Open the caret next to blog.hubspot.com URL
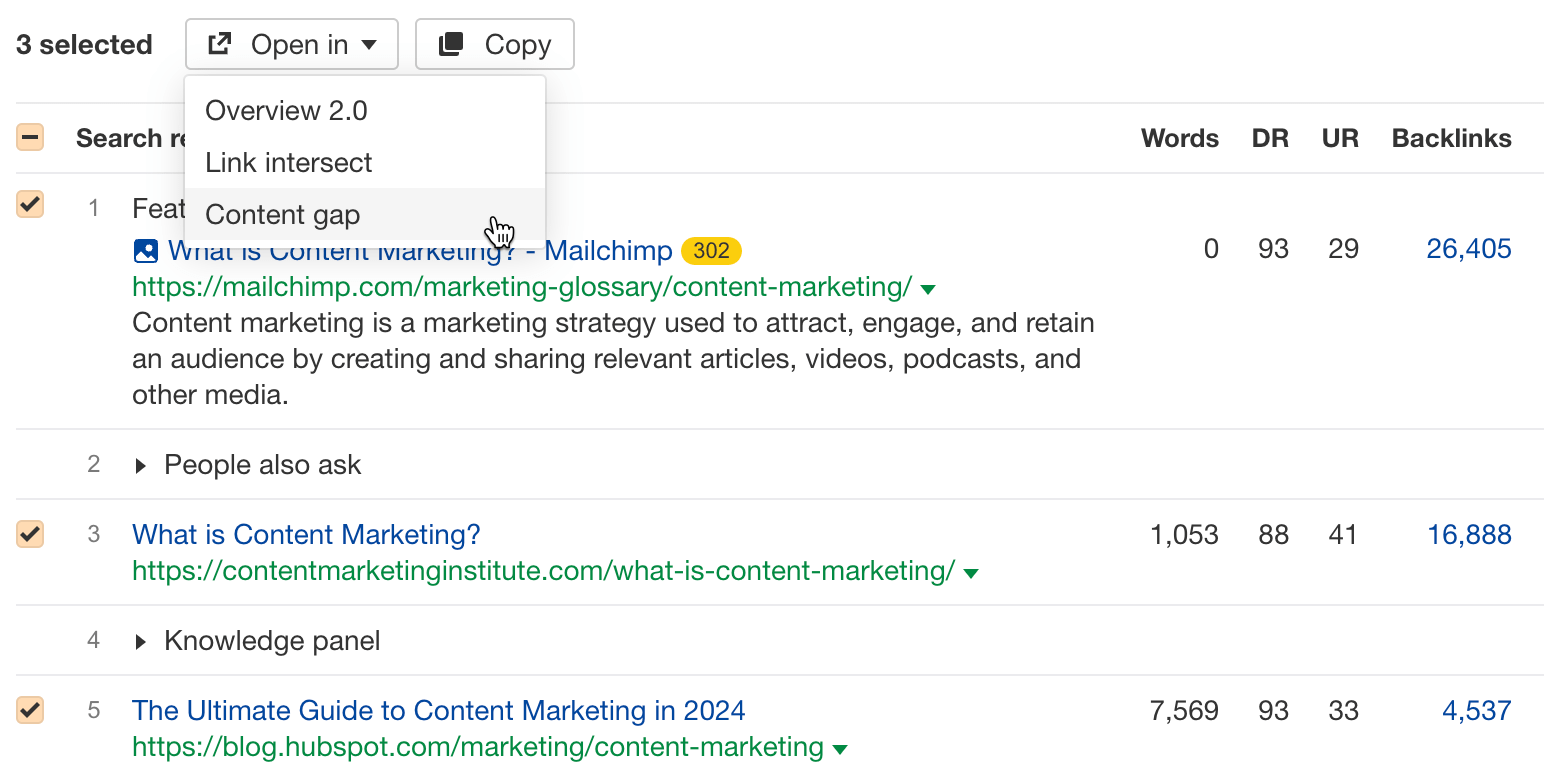 [840, 747]
